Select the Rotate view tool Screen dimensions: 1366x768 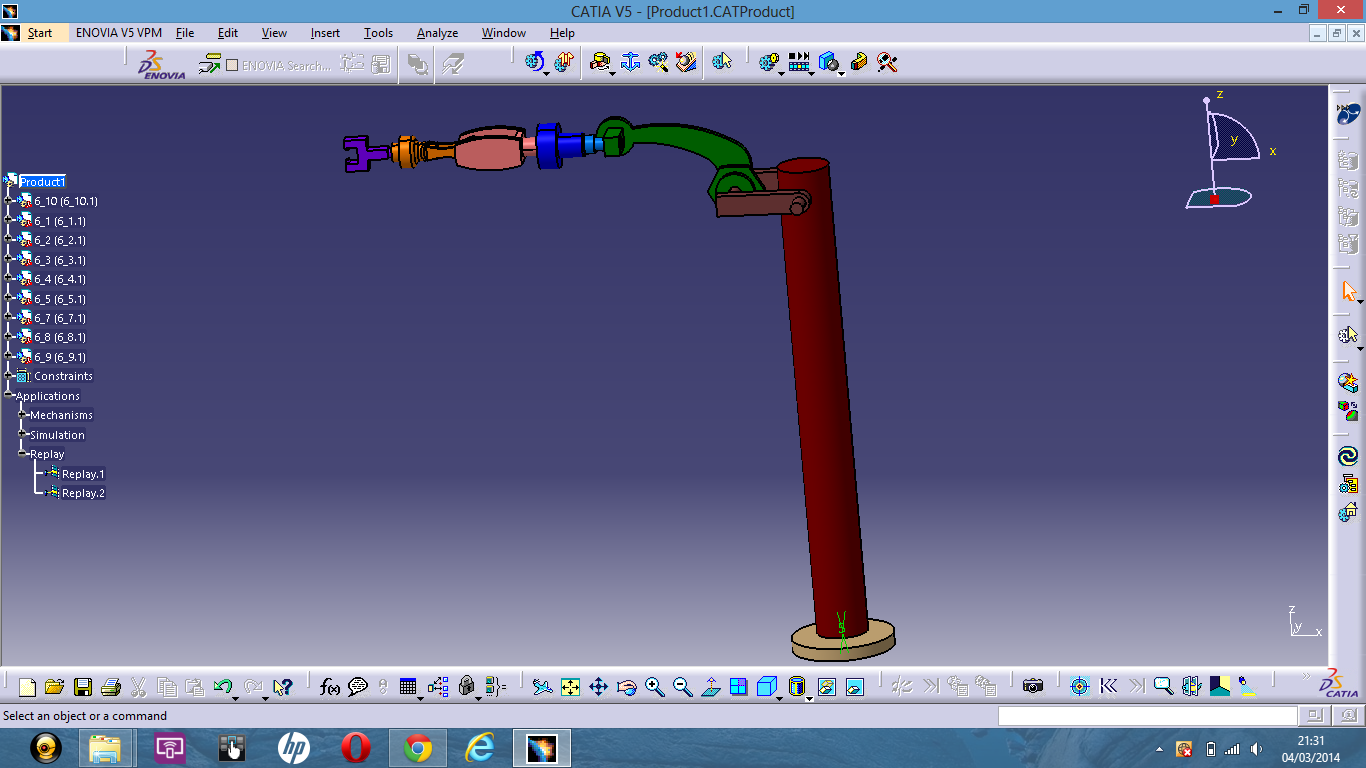(x=627, y=687)
